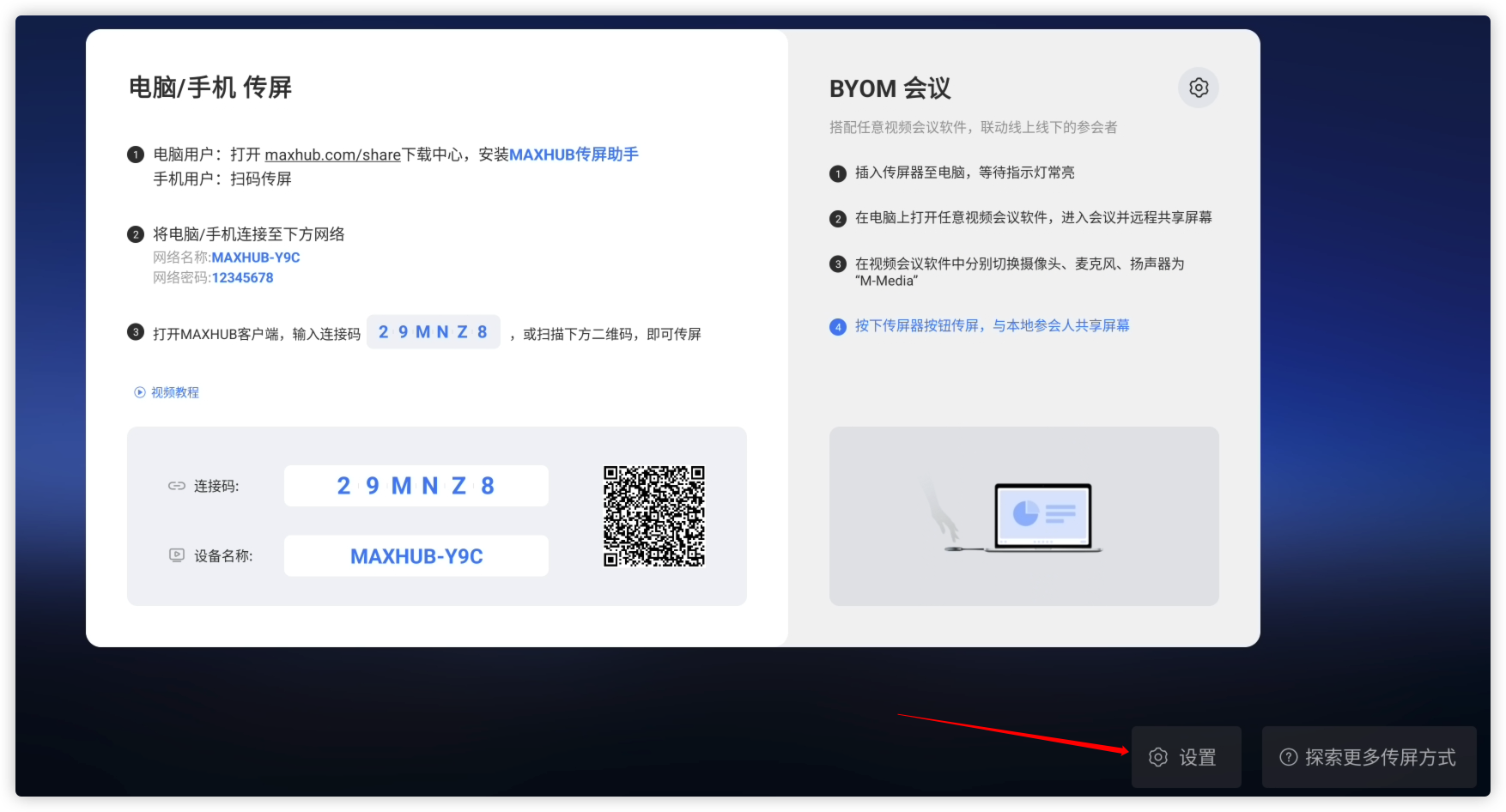This screenshot has width=1506, height=812.
Task: Click the BYOM 会议 heading
Action: [x=890, y=88]
